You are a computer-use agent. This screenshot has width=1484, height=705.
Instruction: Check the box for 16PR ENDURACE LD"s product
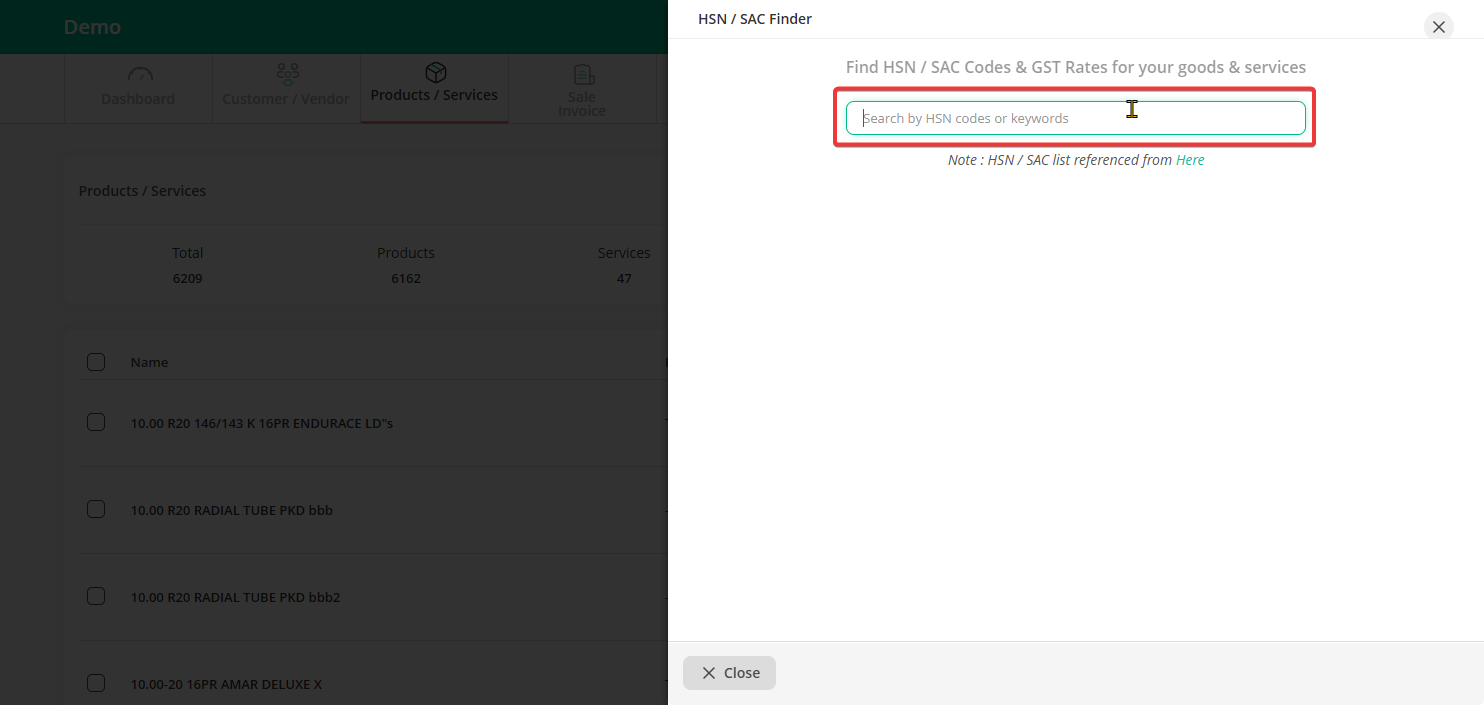(x=96, y=422)
